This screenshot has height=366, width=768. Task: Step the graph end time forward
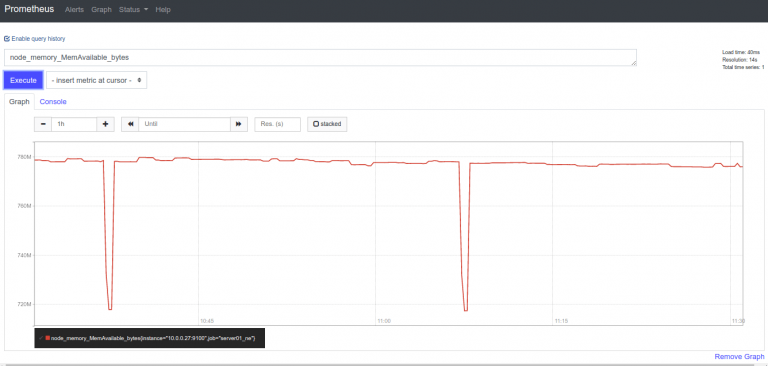[x=239, y=124]
